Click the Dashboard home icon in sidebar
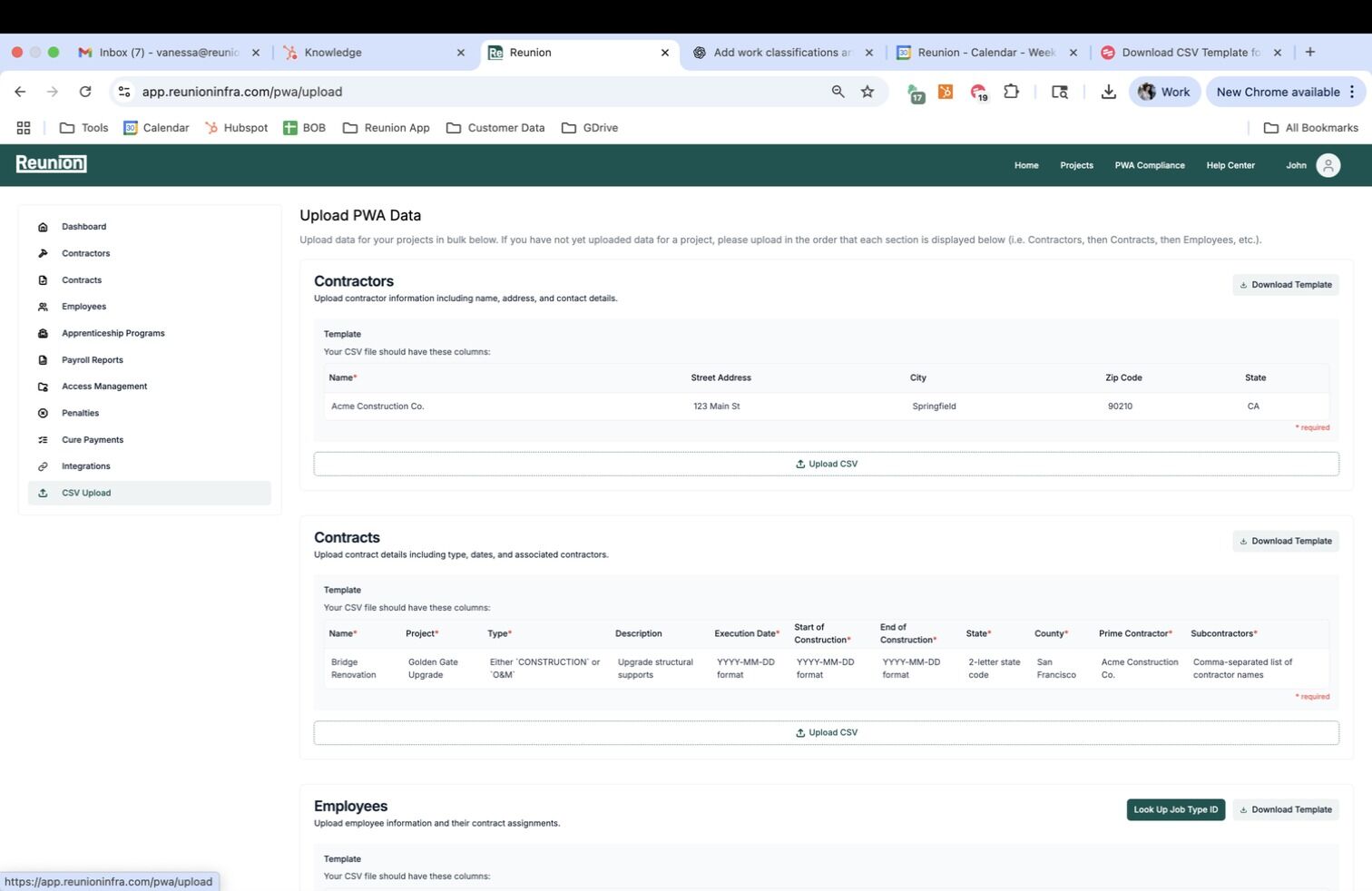The width and height of the screenshot is (1372, 891). coord(43,227)
